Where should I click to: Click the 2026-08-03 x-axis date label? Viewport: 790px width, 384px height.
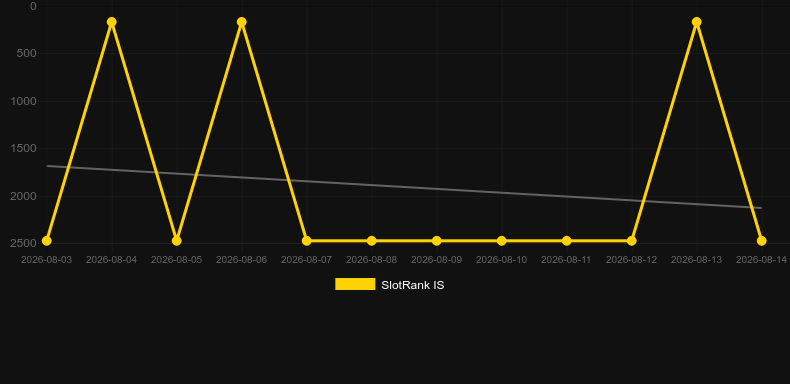click(x=46, y=260)
